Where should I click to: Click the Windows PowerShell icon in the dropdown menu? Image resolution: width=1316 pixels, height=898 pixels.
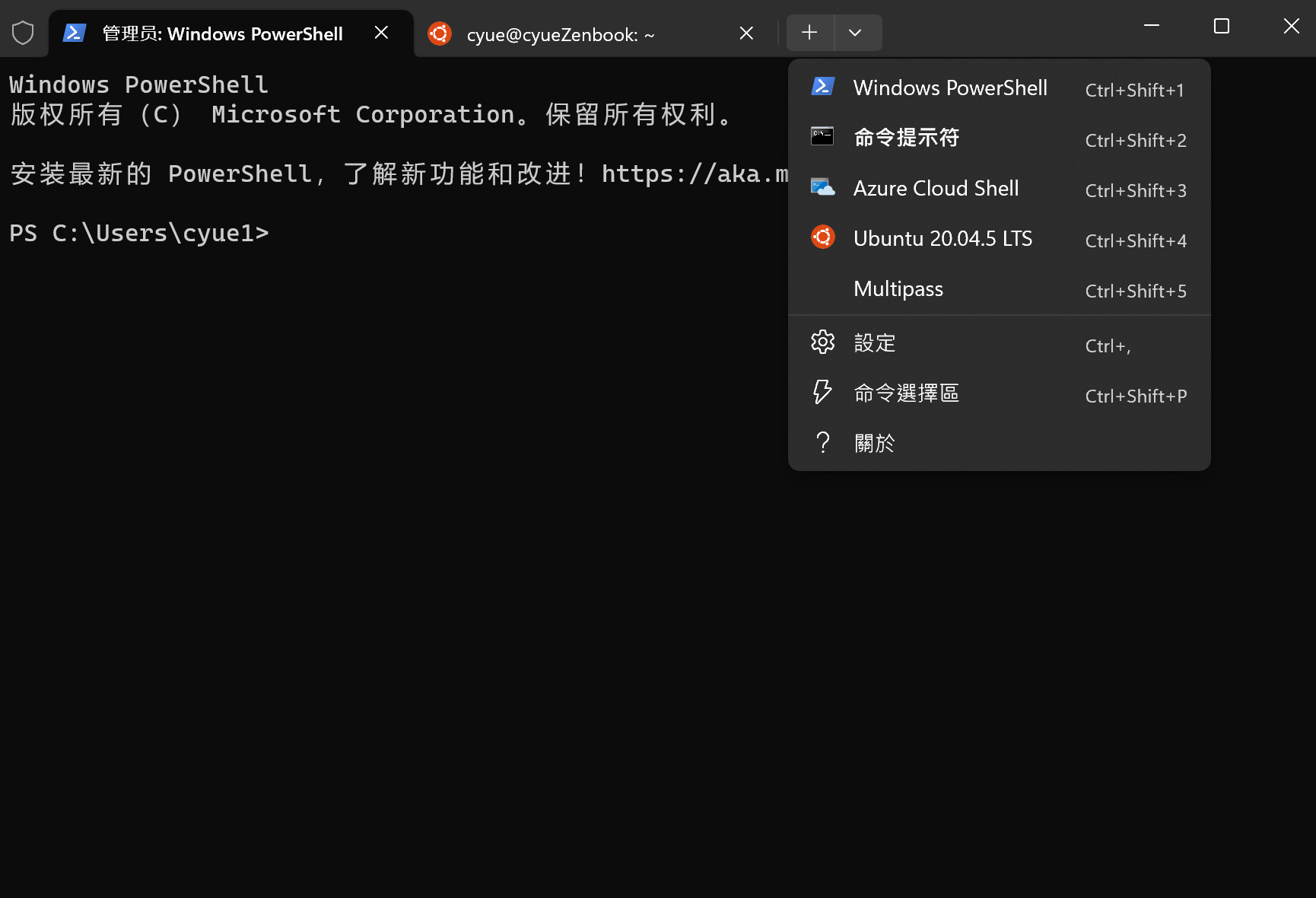822,87
